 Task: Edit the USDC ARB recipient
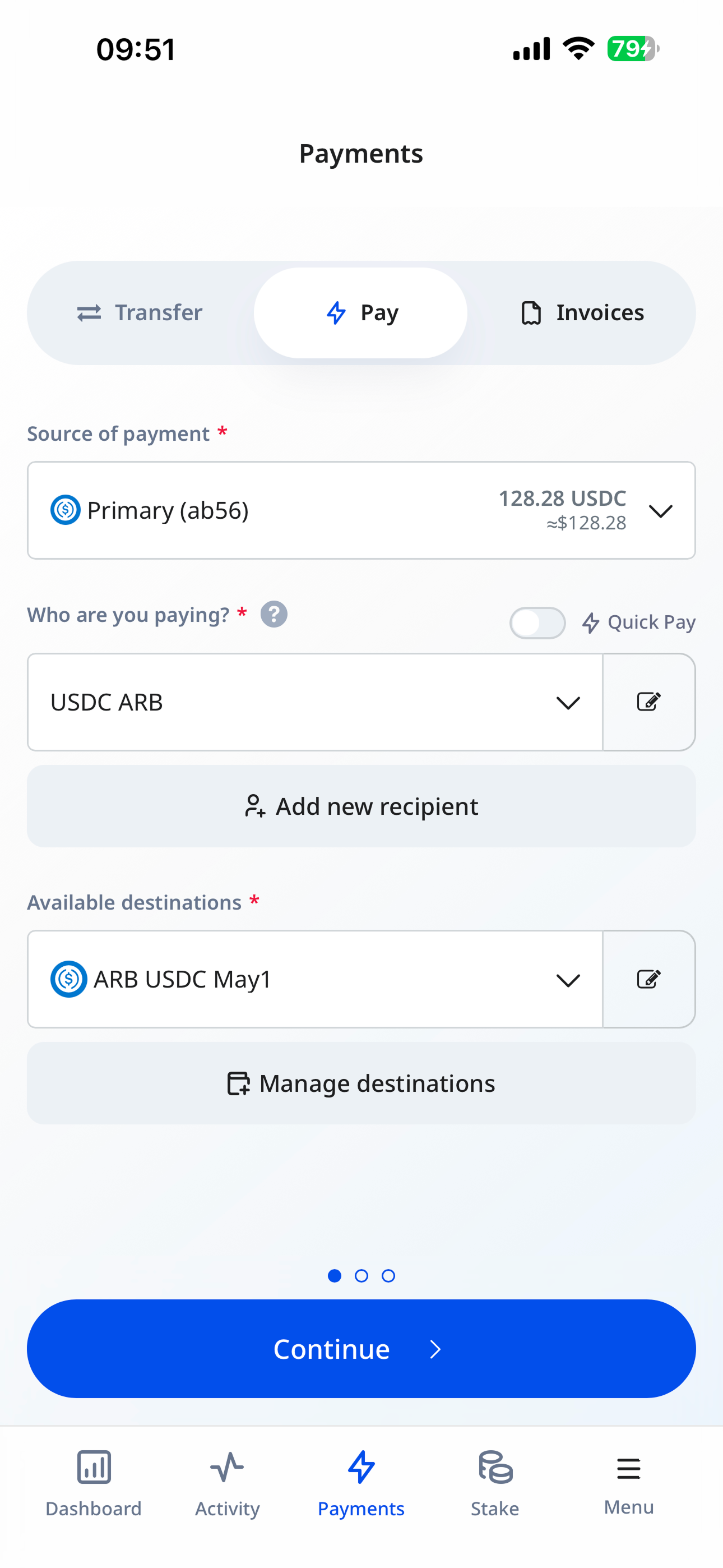[x=648, y=702]
